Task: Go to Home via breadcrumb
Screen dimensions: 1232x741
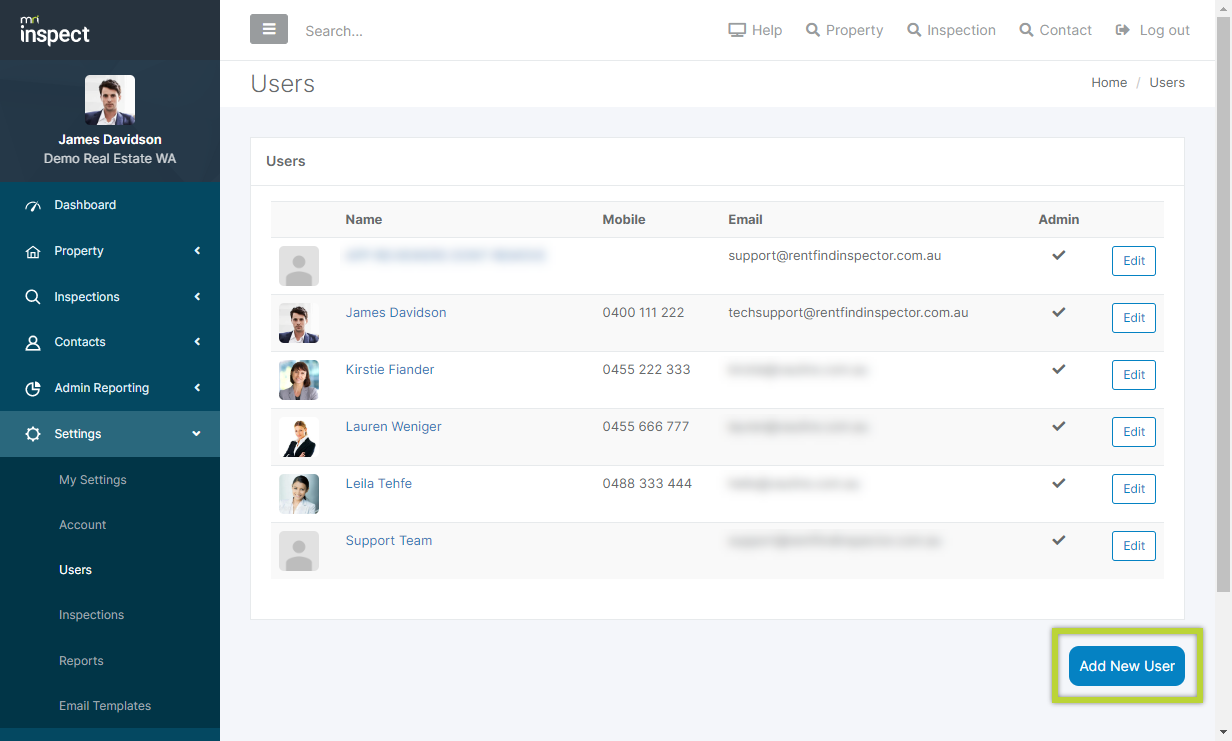Action: (x=1109, y=83)
